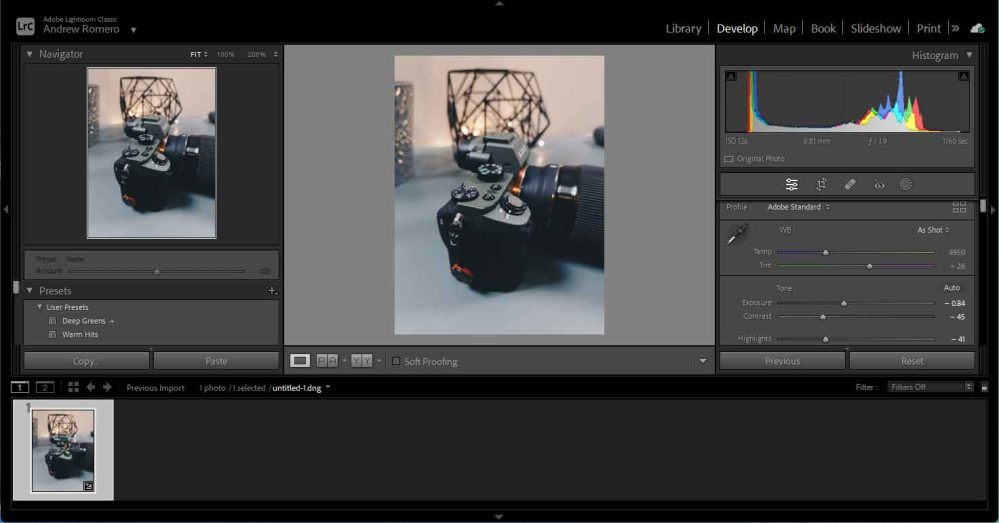This screenshot has height=523, width=999.
Task: Open the Filters Off dropdown
Action: coord(928,387)
